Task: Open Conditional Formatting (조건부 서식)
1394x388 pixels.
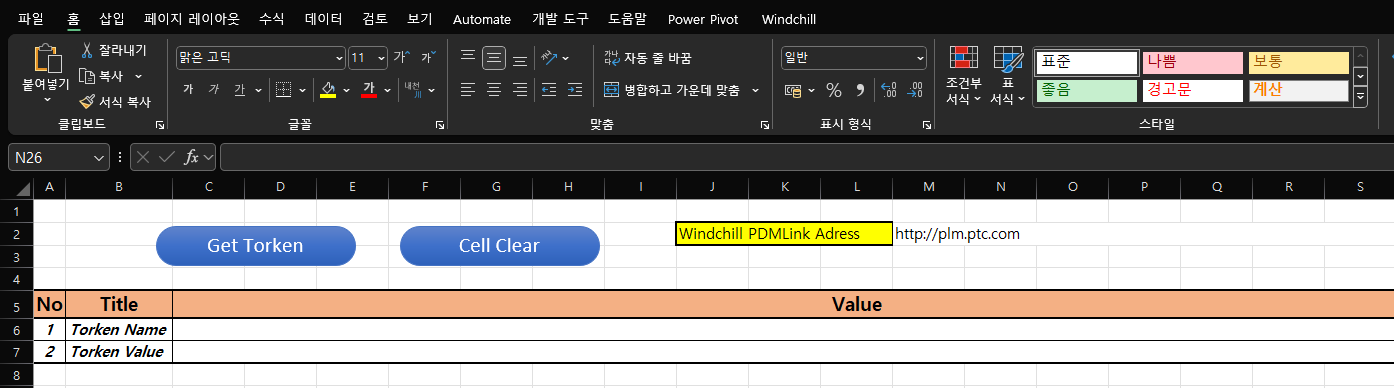Action: point(964,76)
